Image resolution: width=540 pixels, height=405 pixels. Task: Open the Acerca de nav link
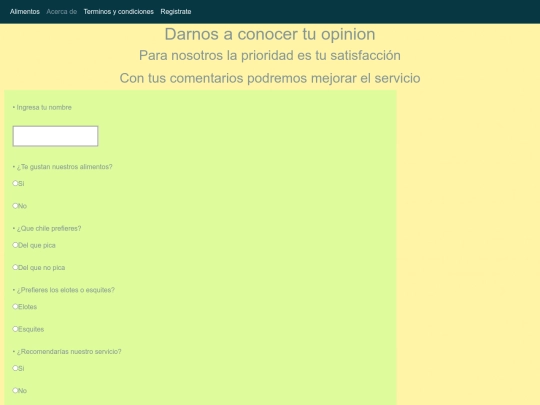point(62,12)
